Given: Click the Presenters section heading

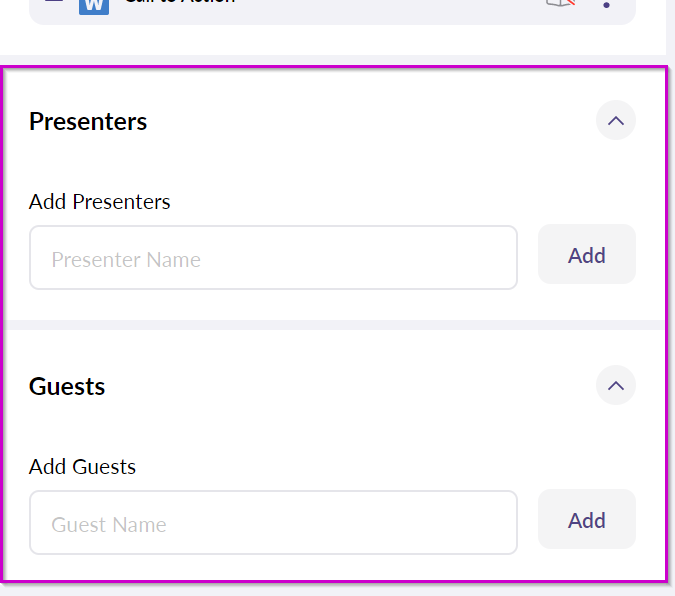Looking at the screenshot, I should 88,121.
